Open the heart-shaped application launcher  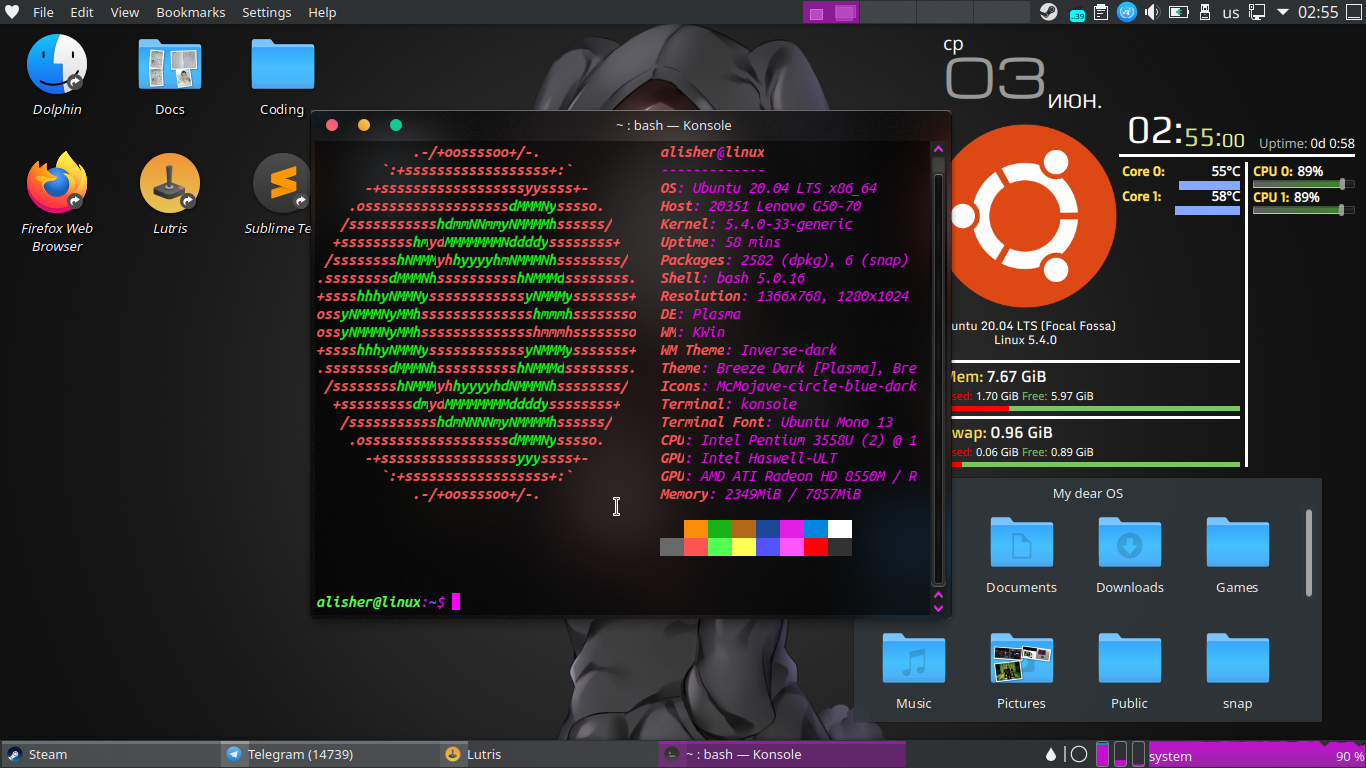tap(11, 12)
